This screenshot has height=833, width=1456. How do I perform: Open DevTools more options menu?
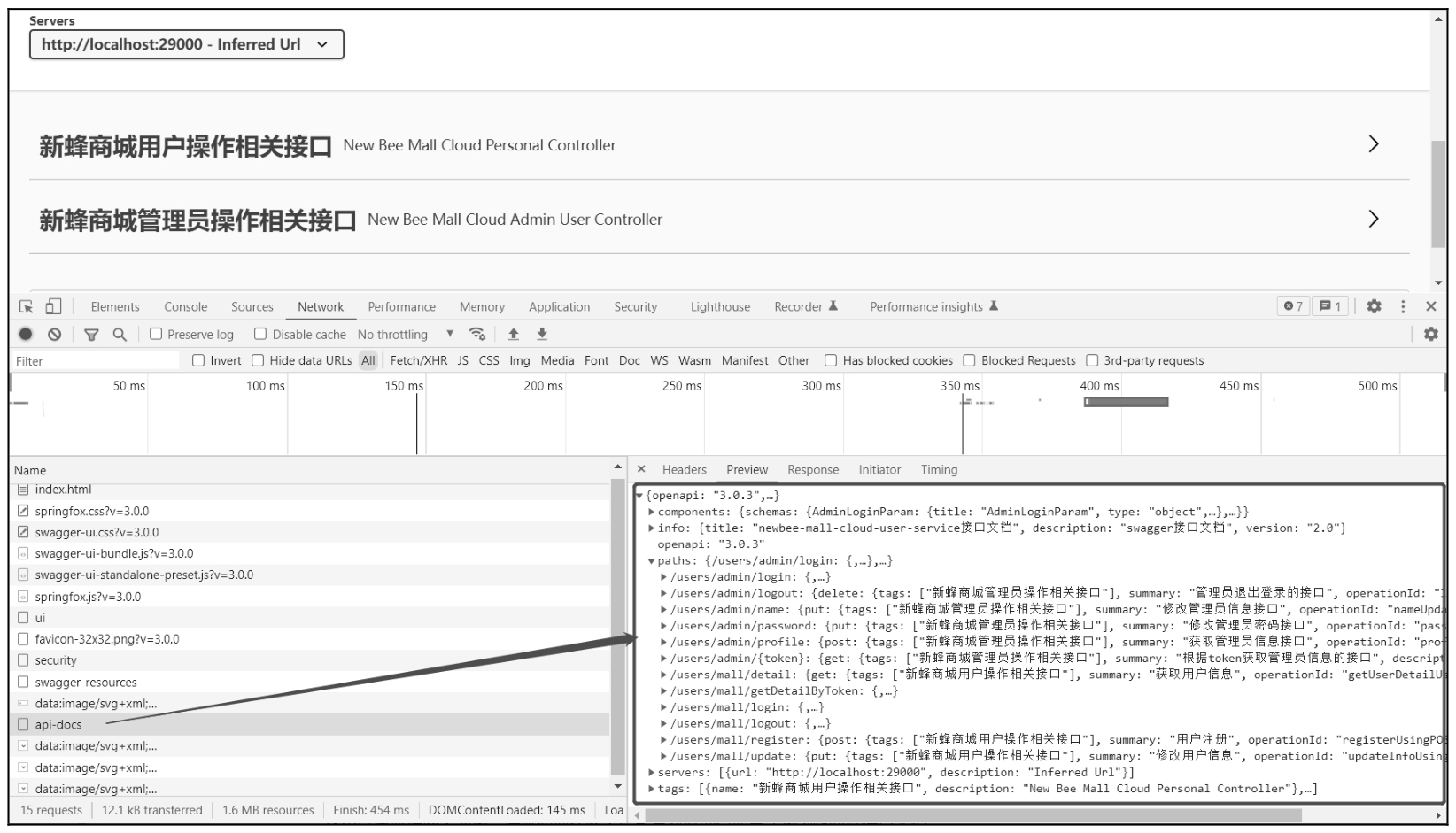[x=1403, y=306]
